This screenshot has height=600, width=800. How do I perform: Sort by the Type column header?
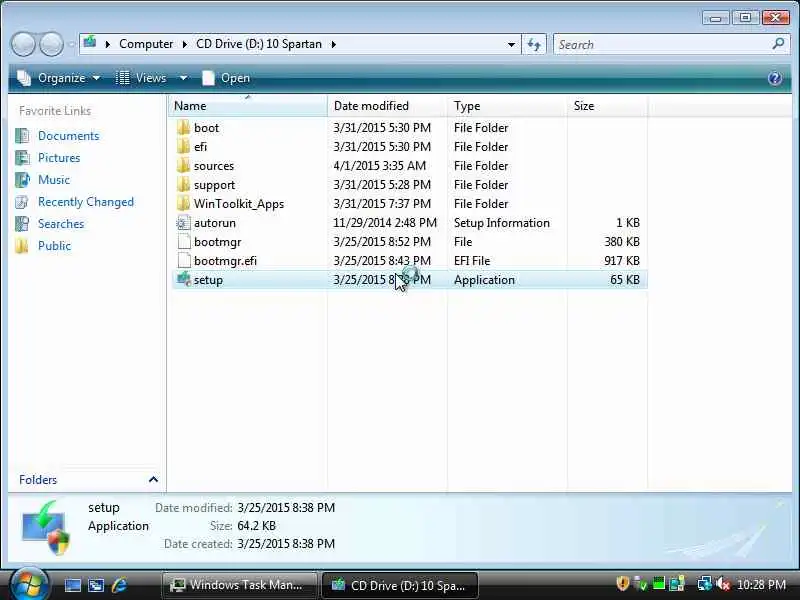tap(507, 106)
